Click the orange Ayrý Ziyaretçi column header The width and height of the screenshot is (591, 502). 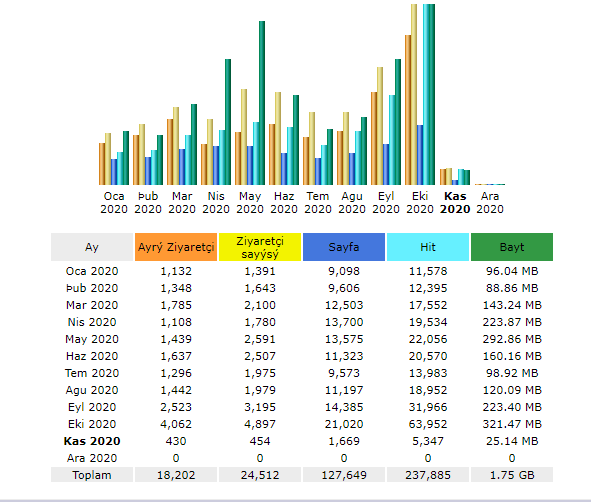click(x=176, y=247)
